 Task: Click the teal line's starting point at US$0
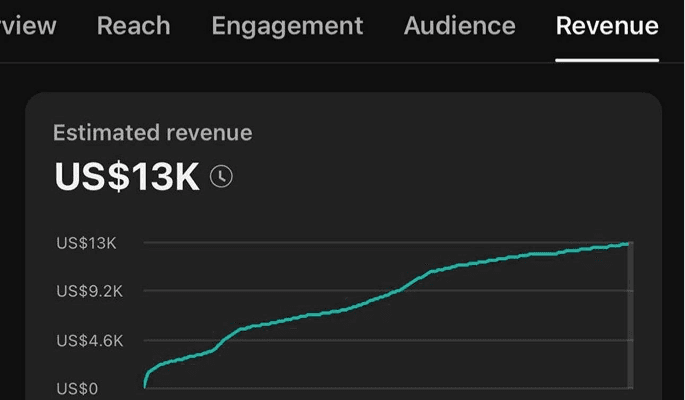[x=145, y=386]
